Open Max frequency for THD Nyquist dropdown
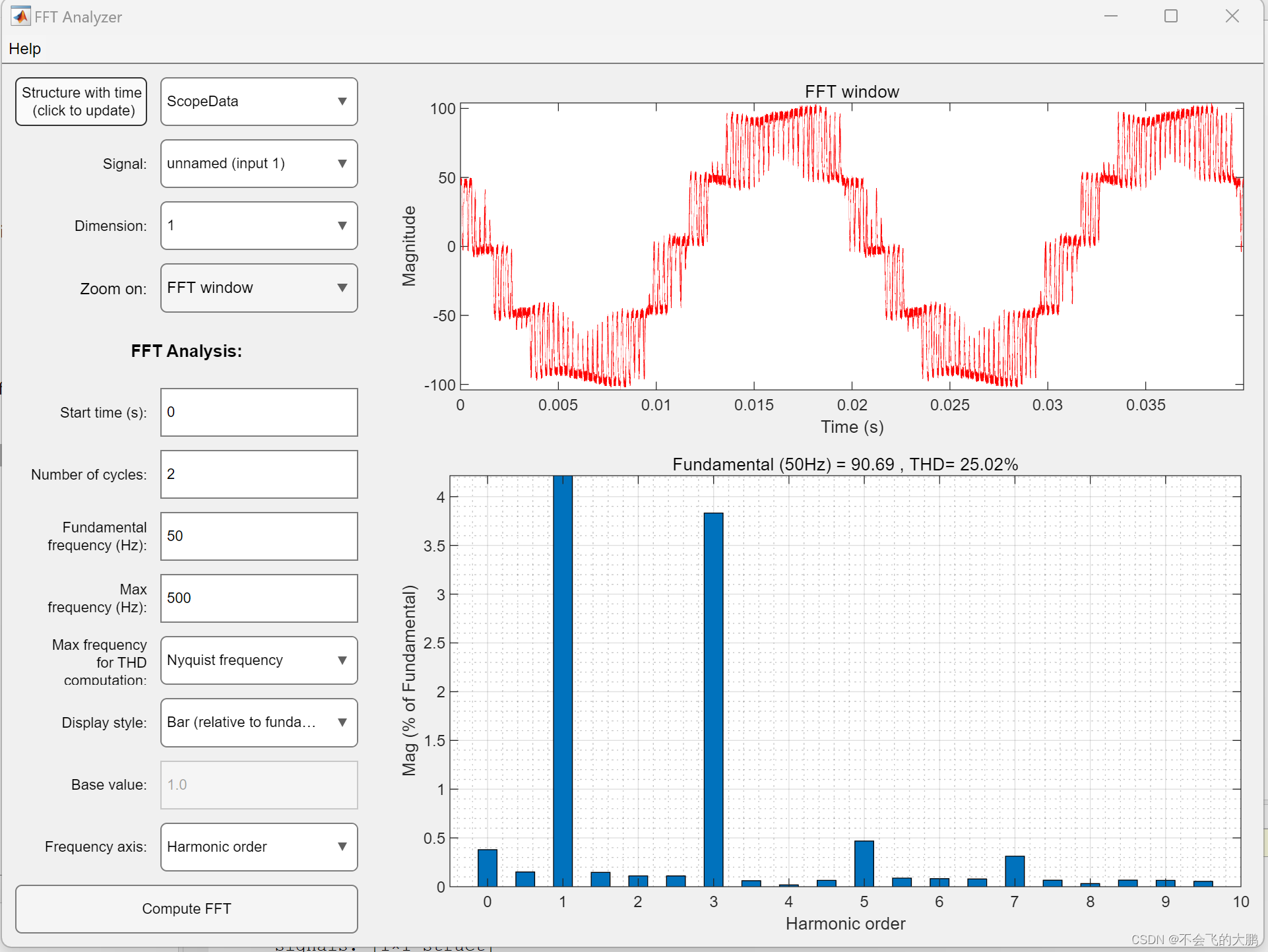 (x=259, y=660)
